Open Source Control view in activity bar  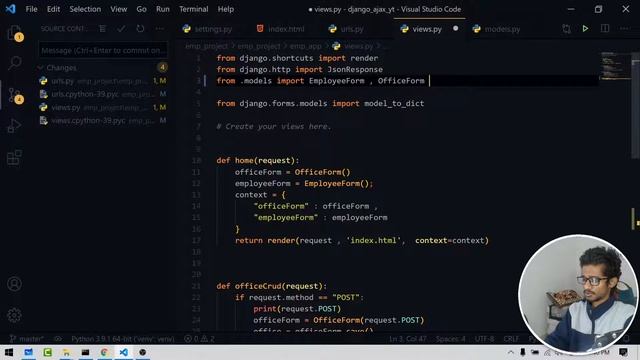coord(15,95)
